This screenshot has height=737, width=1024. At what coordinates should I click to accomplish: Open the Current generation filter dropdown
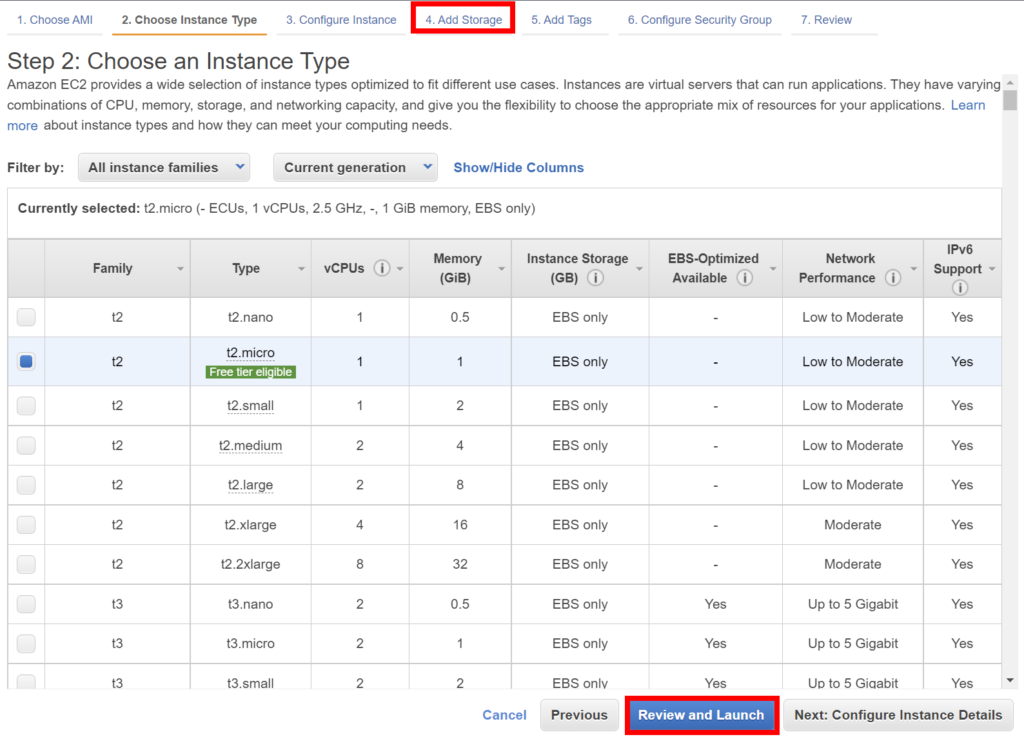(355, 168)
